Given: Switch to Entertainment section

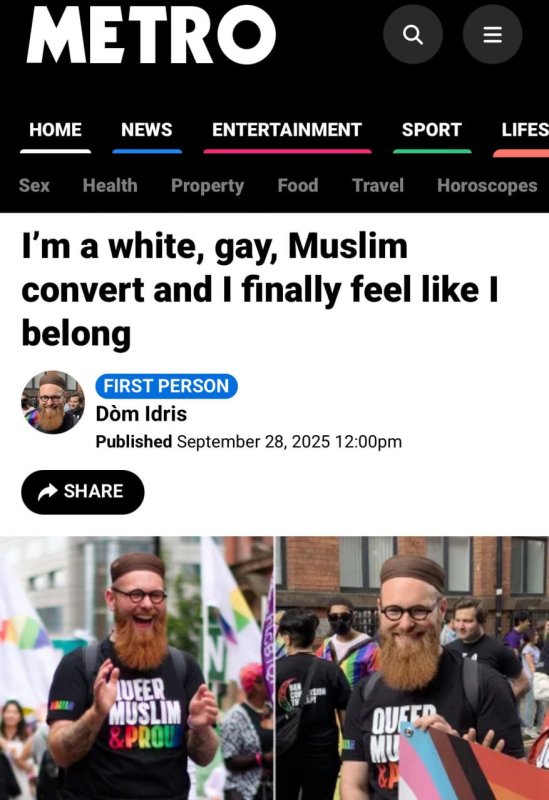Looking at the screenshot, I should (x=287, y=130).
